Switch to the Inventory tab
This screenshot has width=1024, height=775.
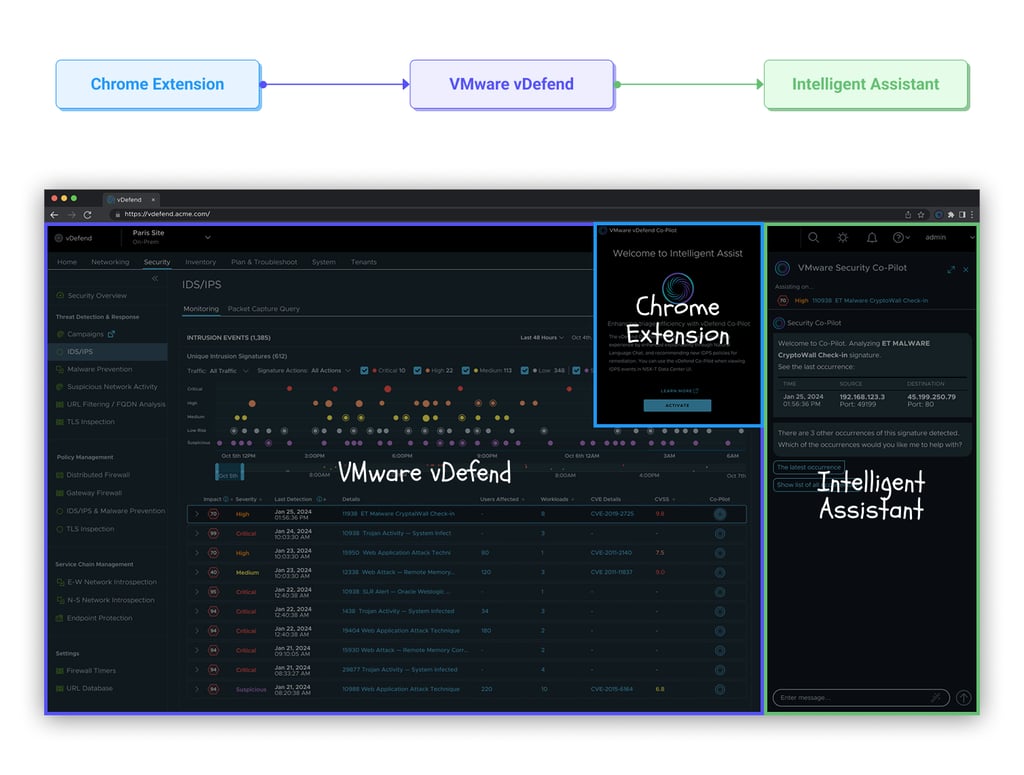(200, 262)
